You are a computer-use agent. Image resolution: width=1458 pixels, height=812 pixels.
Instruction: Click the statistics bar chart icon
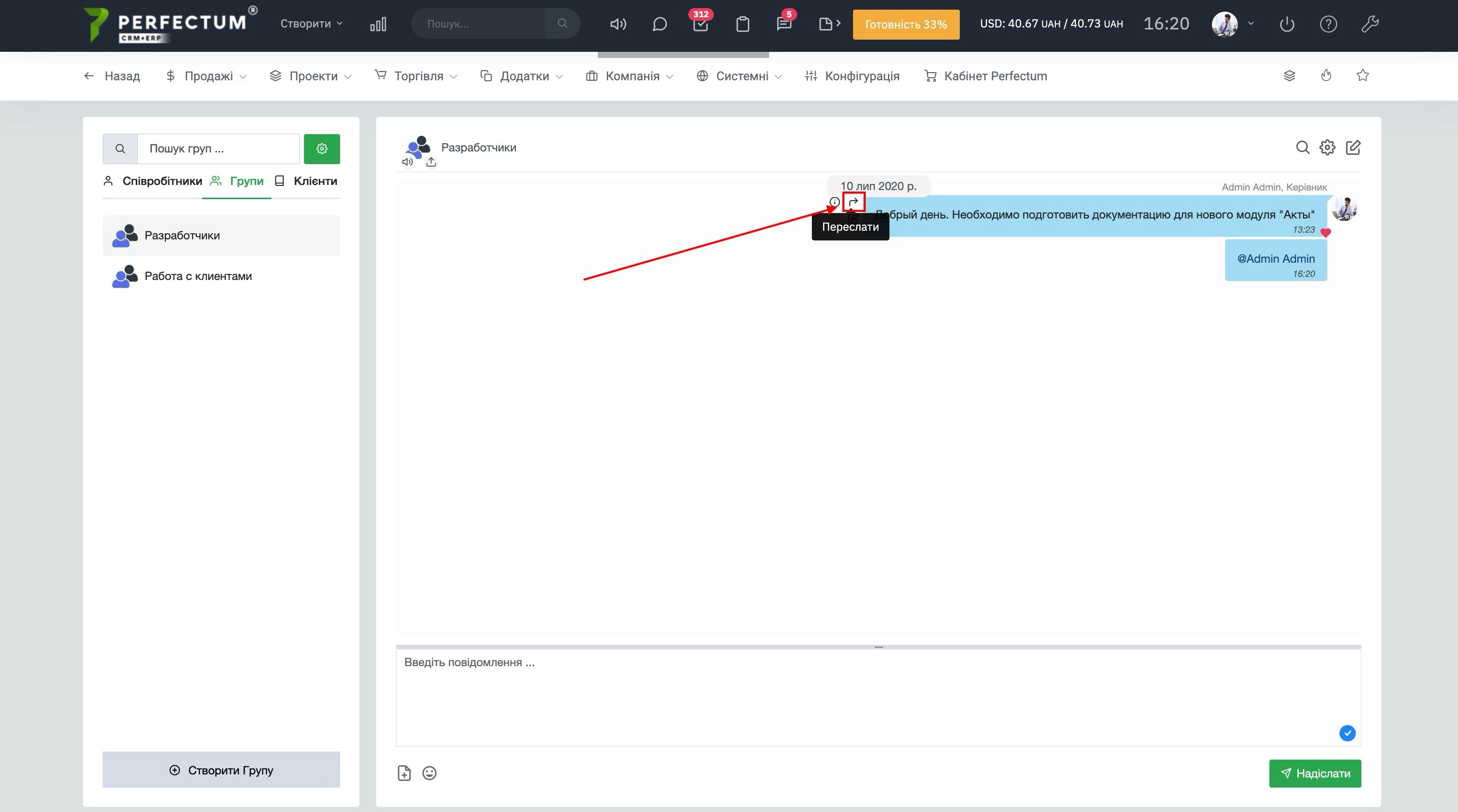tap(378, 24)
